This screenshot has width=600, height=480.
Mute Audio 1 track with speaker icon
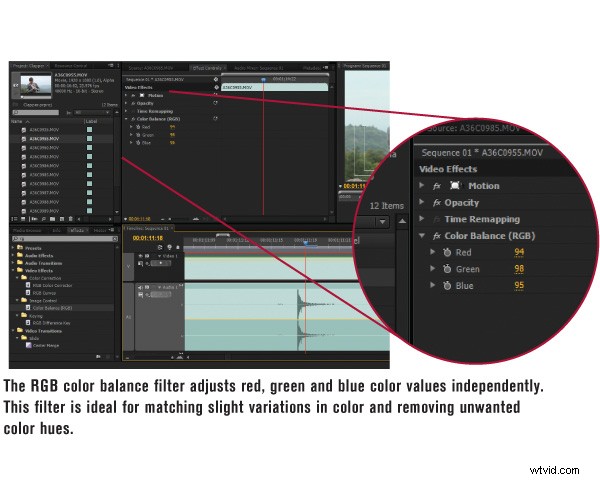[140, 287]
